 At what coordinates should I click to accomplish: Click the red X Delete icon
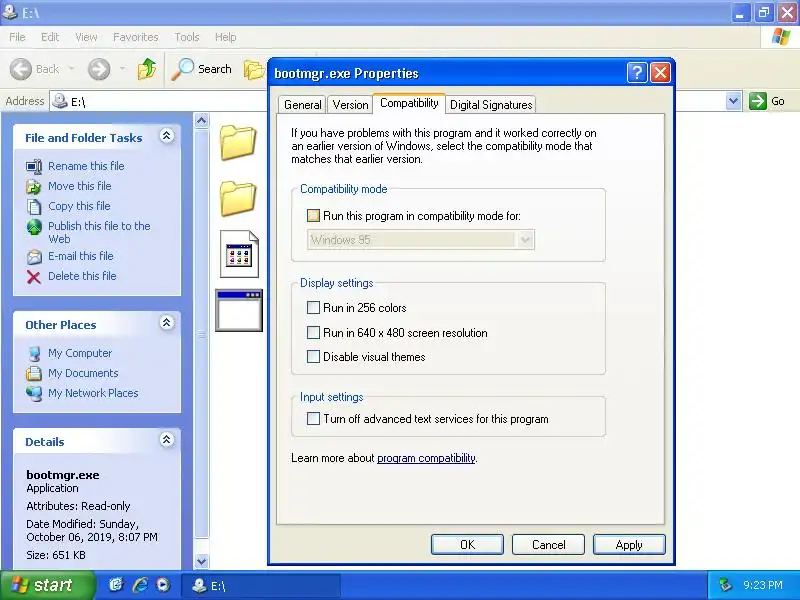coord(34,277)
